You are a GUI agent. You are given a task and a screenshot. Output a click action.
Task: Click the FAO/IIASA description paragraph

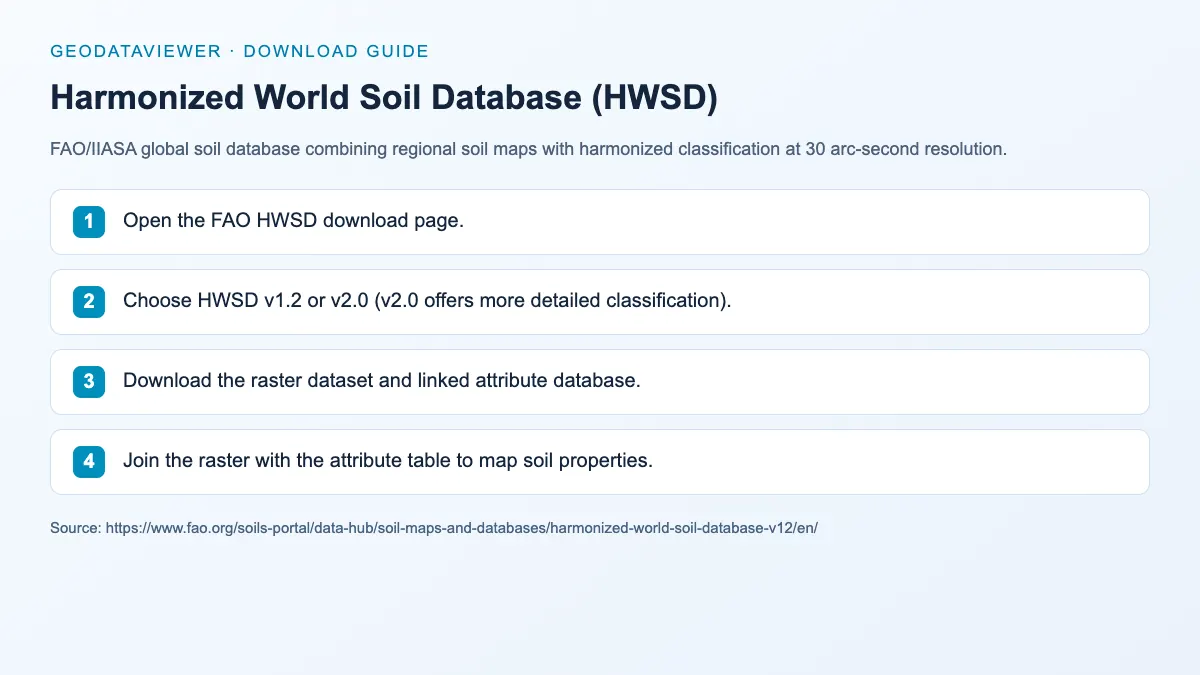click(x=528, y=150)
